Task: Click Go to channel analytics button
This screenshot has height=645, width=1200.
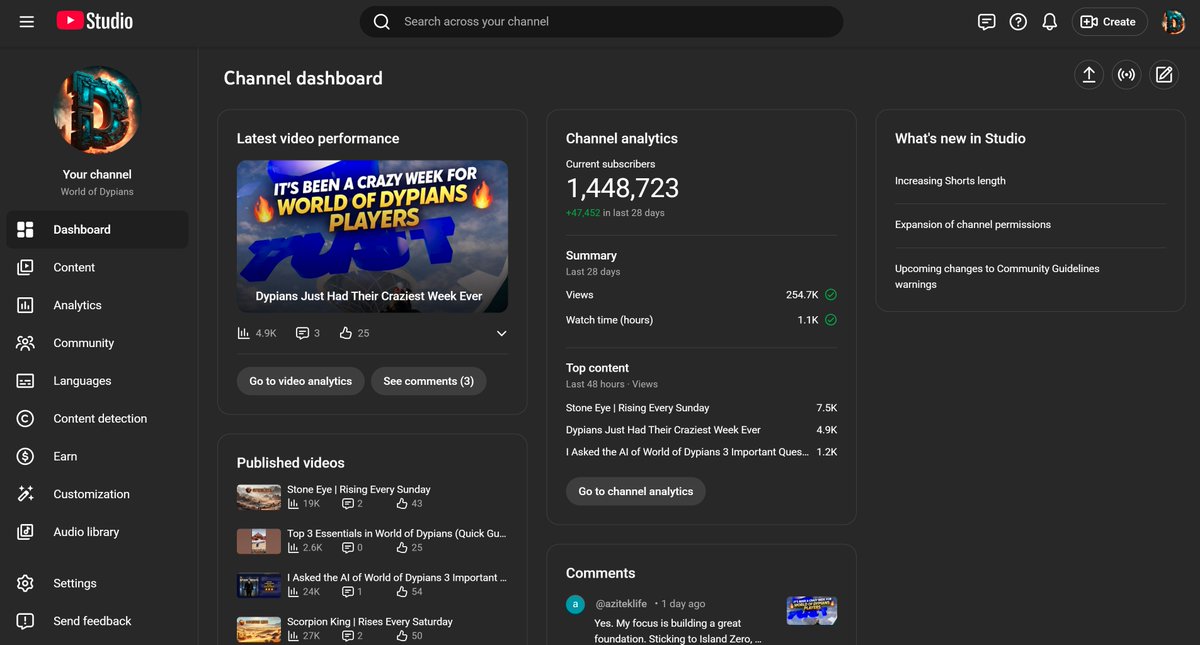Action: tap(636, 491)
